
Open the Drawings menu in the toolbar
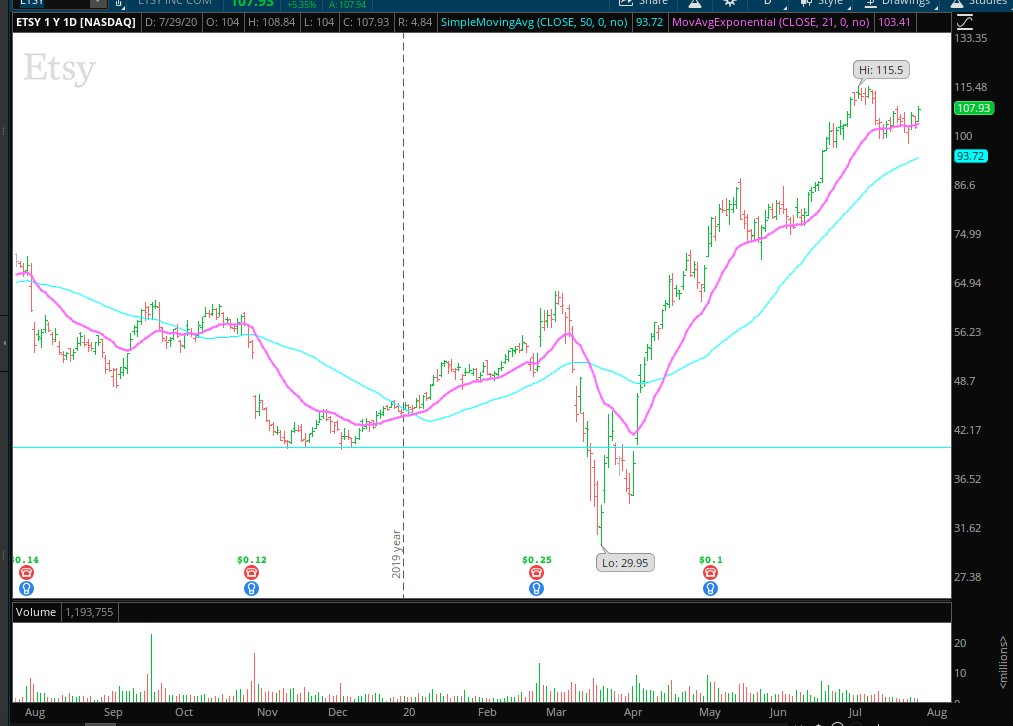[x=899, y=3]
